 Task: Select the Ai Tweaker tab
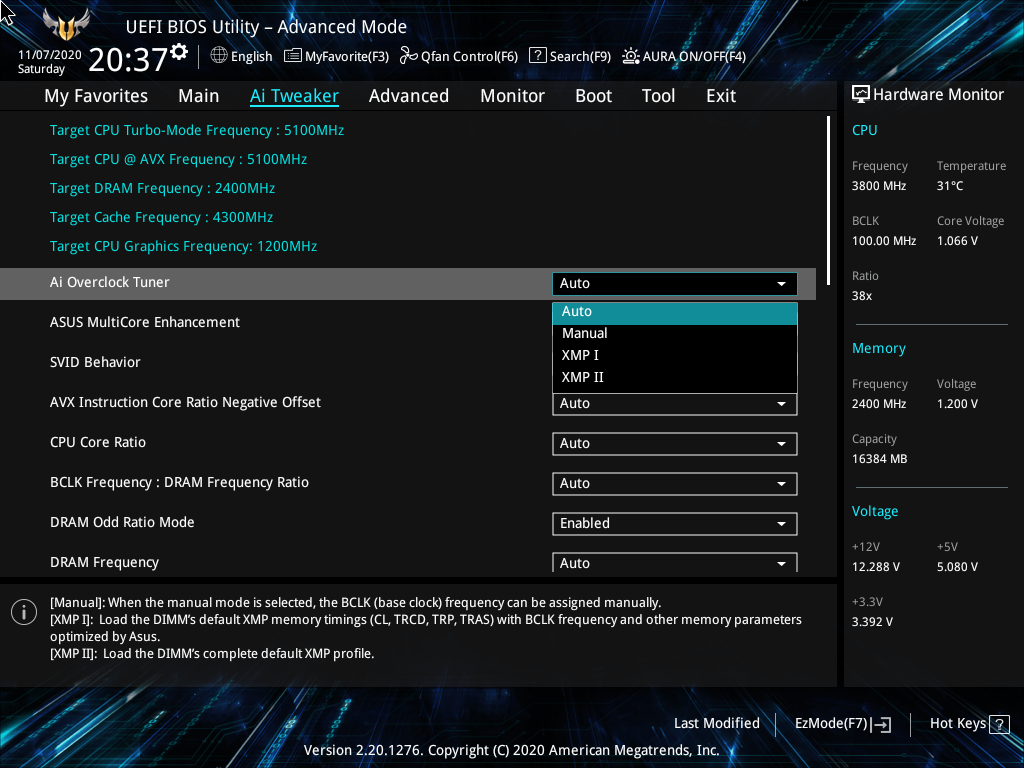coord(294,96)
